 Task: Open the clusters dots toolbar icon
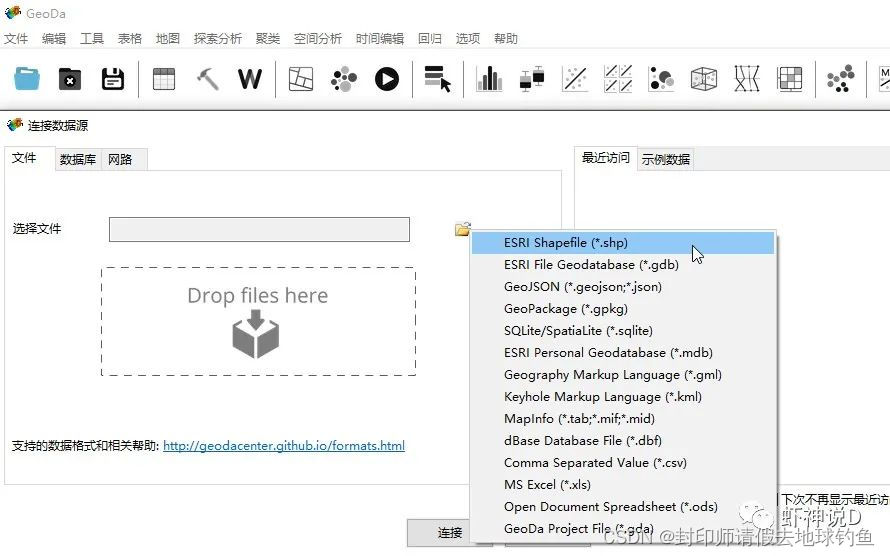coord(344,79)
